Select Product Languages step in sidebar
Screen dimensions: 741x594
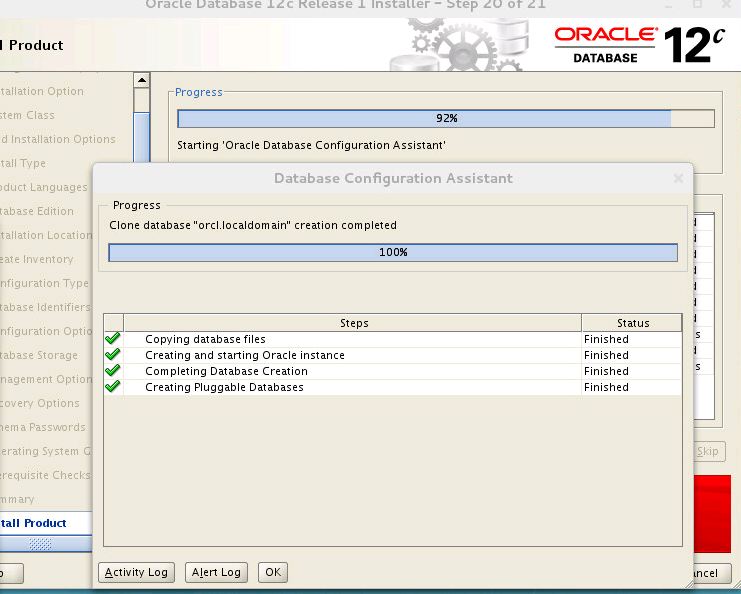tap(43, 188)
